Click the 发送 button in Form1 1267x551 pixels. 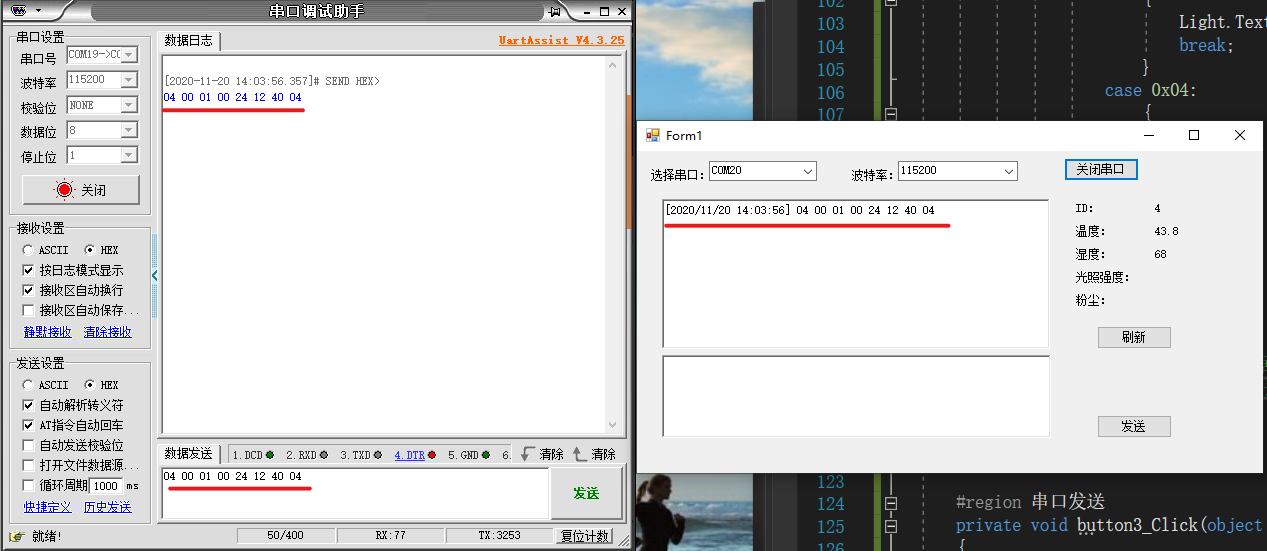pos(1134,426)
